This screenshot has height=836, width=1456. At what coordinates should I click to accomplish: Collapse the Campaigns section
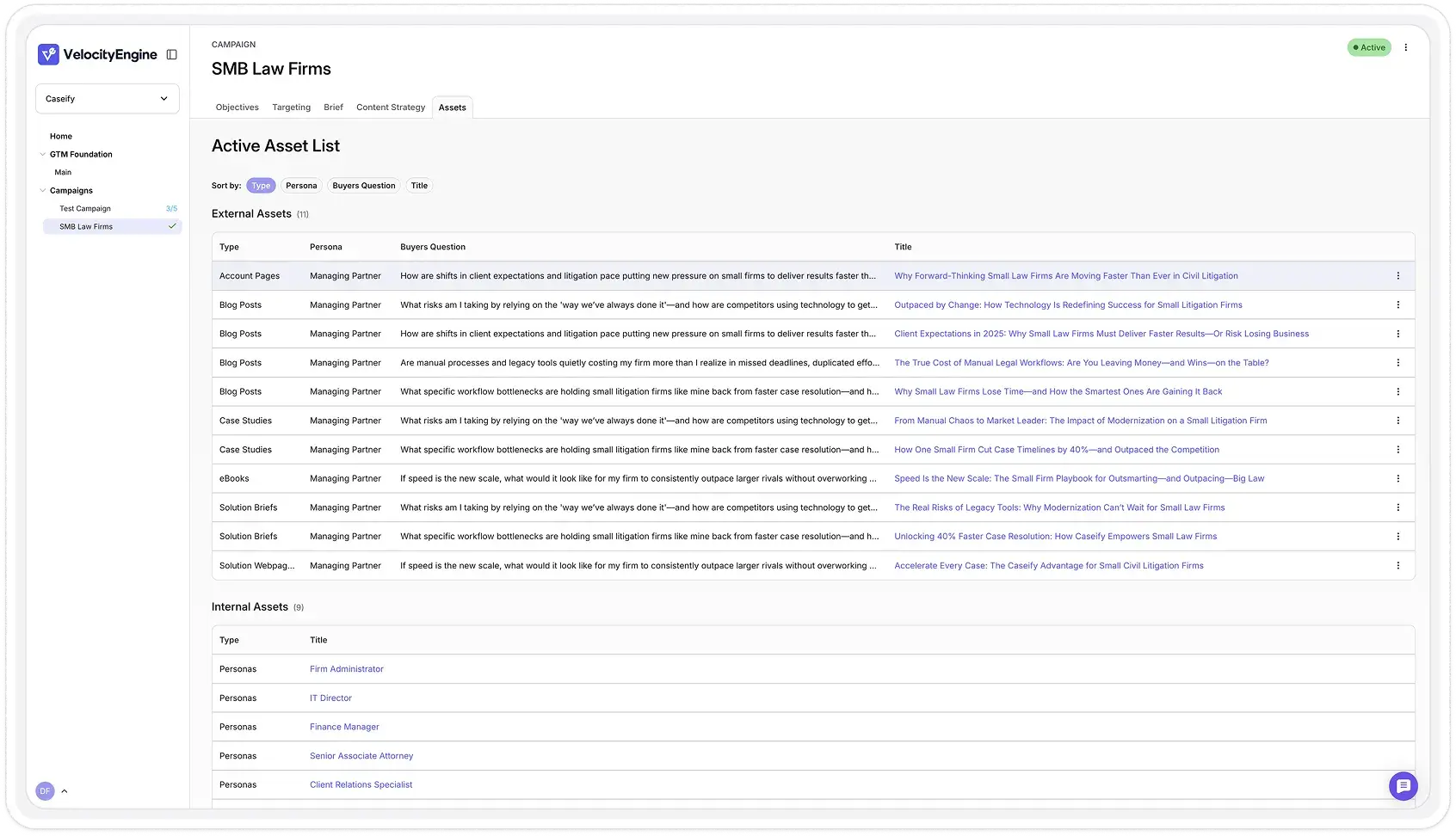pos(42,190)
